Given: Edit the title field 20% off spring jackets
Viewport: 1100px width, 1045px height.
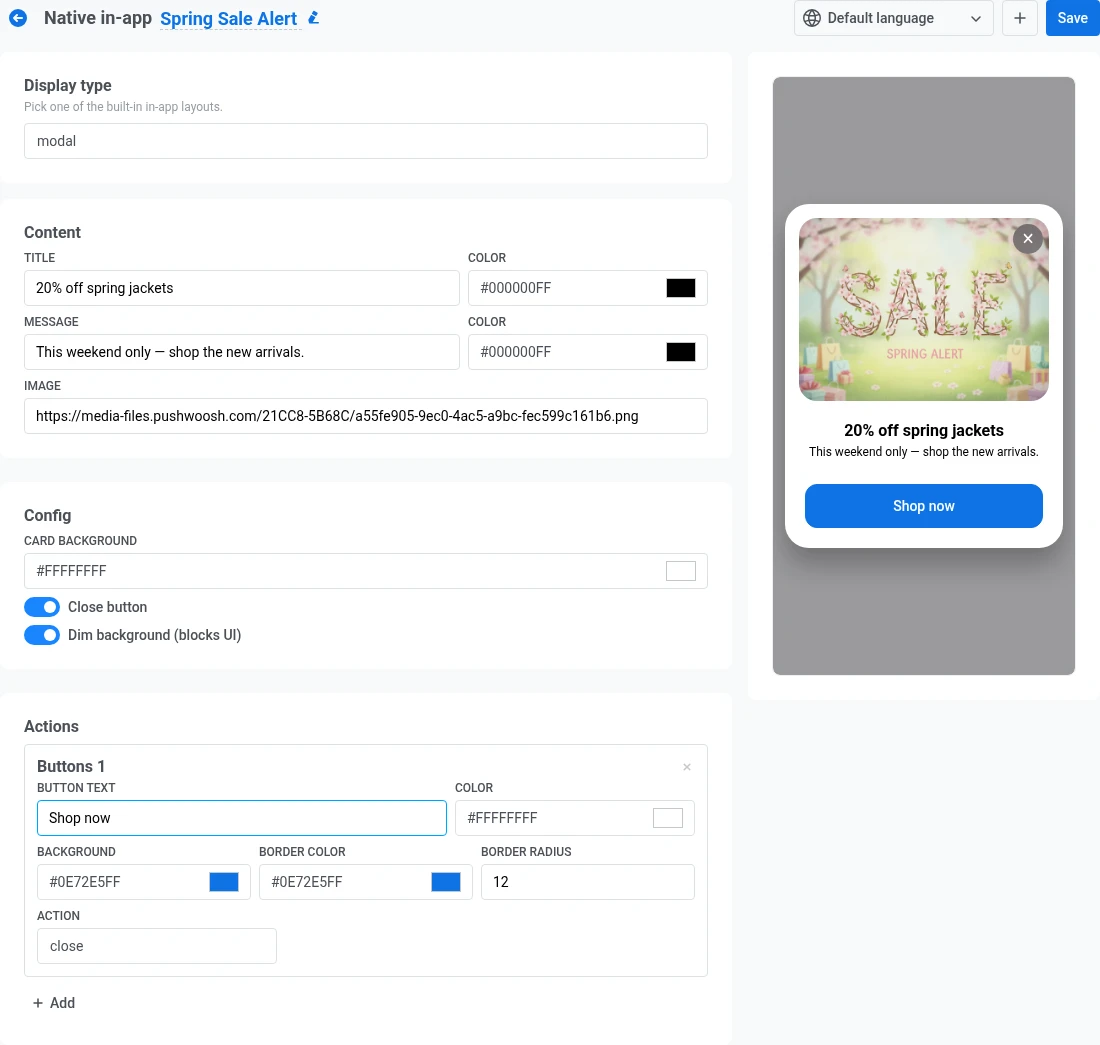Looking at the screenshot, I should click(241, 288).
